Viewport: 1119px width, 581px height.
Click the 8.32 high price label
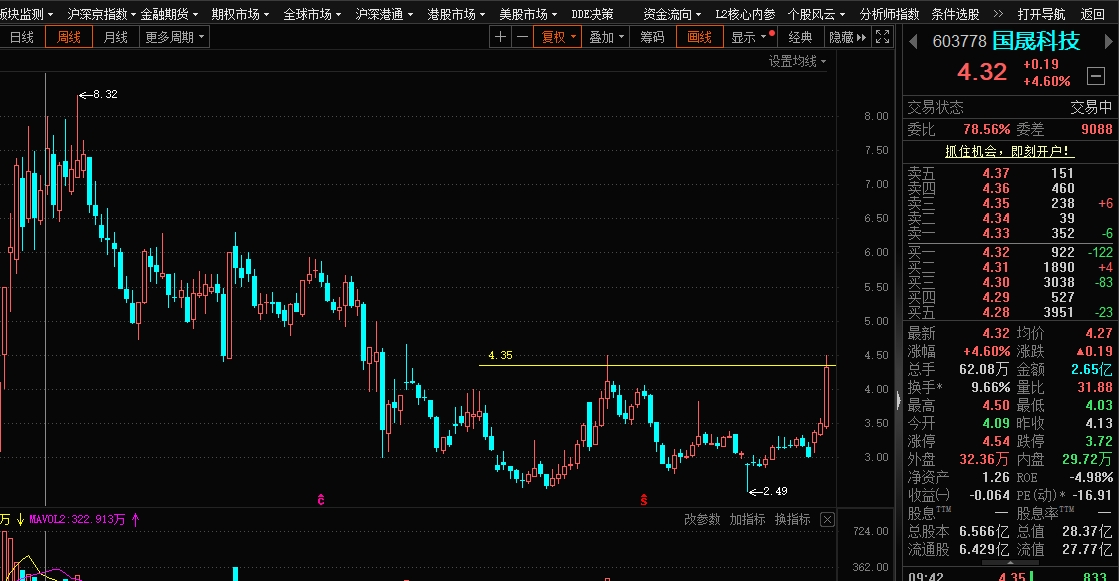(x=105, y=94)
